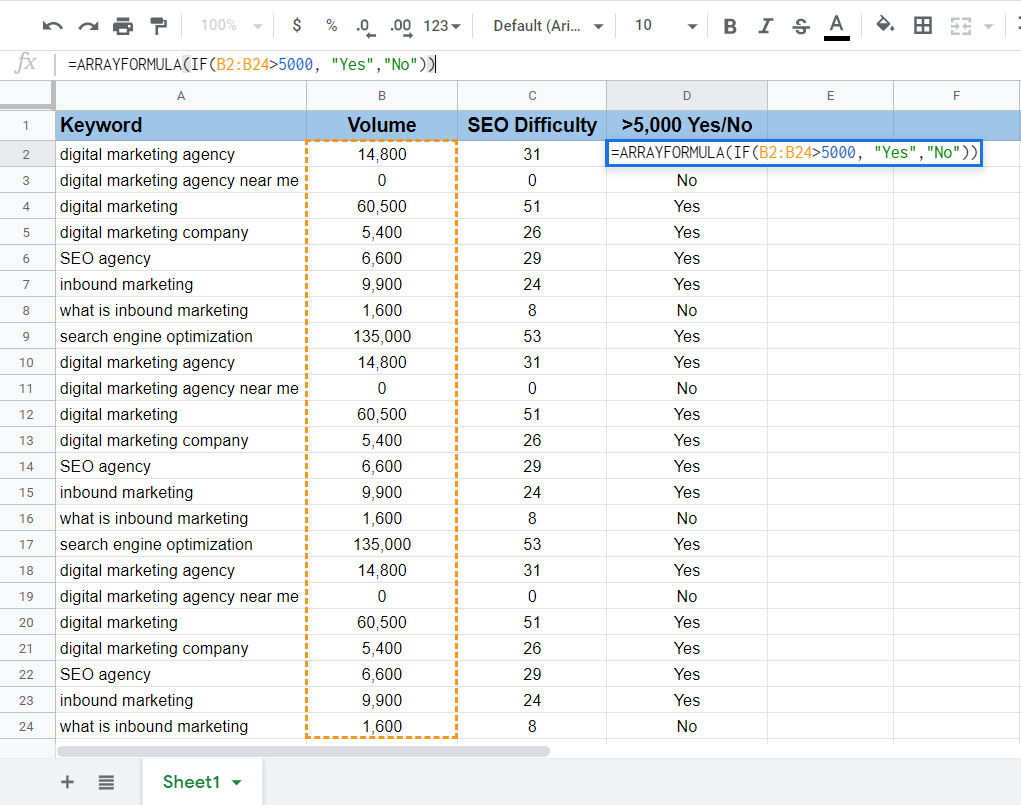Format as currency with dollar icon
The image size is (1021, 805).
point(296,26)
